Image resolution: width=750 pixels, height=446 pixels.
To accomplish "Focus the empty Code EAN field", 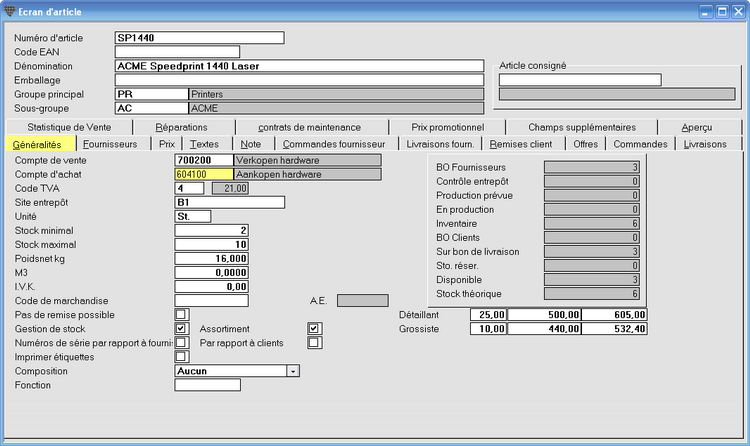I will 177,52.
